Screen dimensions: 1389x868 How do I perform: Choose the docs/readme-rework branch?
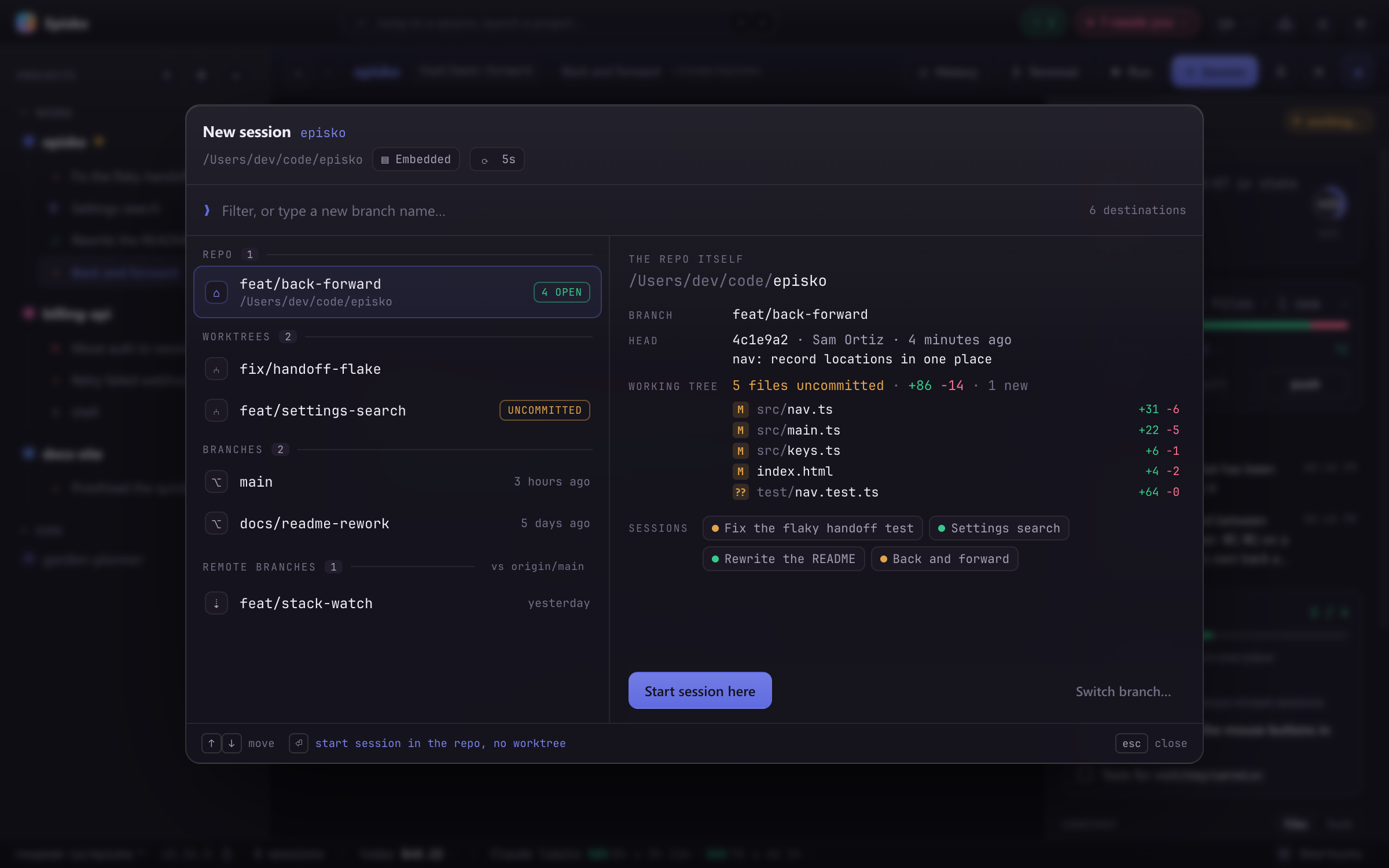398,524
